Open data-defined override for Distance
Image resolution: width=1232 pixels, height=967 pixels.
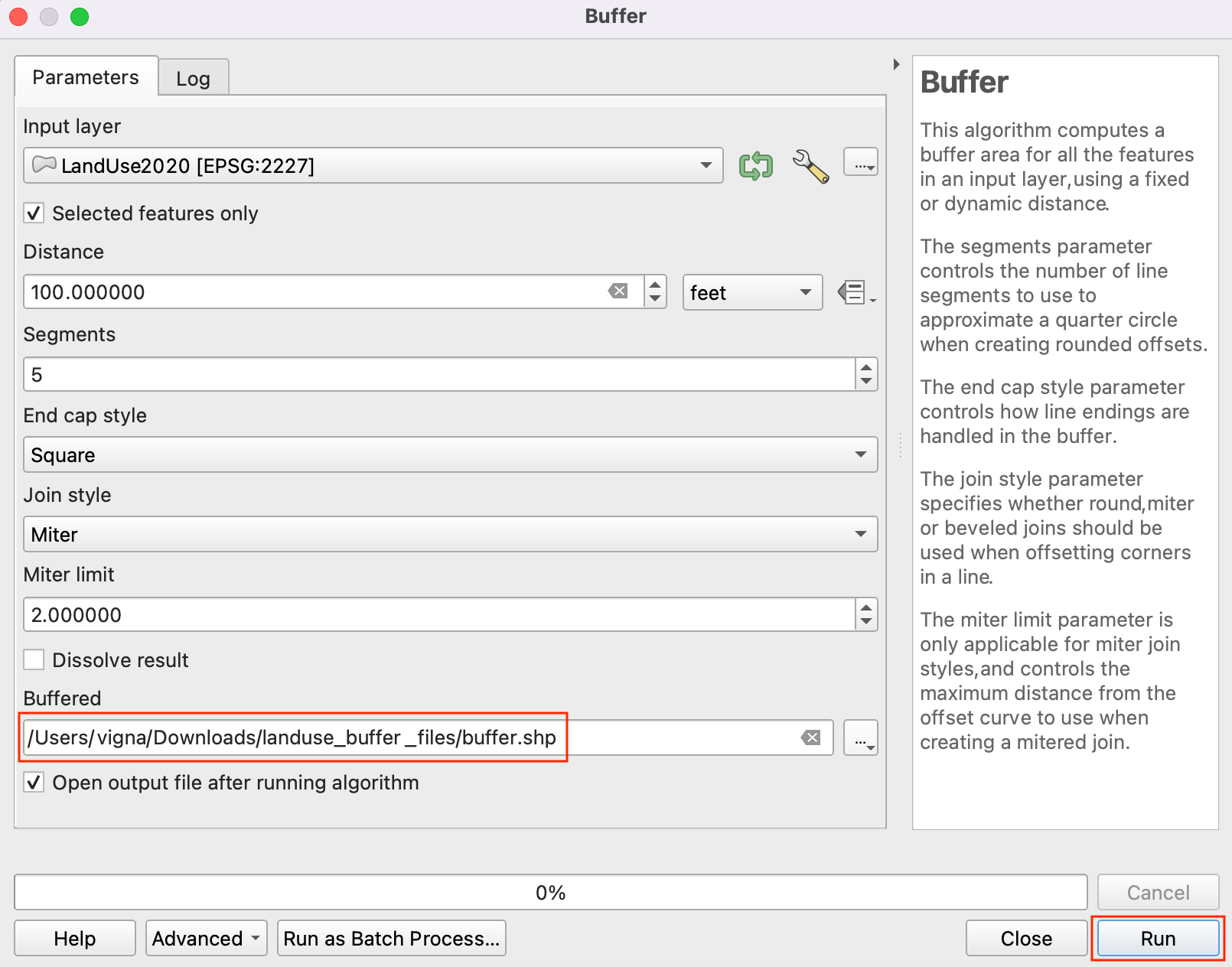coord(856,292)
